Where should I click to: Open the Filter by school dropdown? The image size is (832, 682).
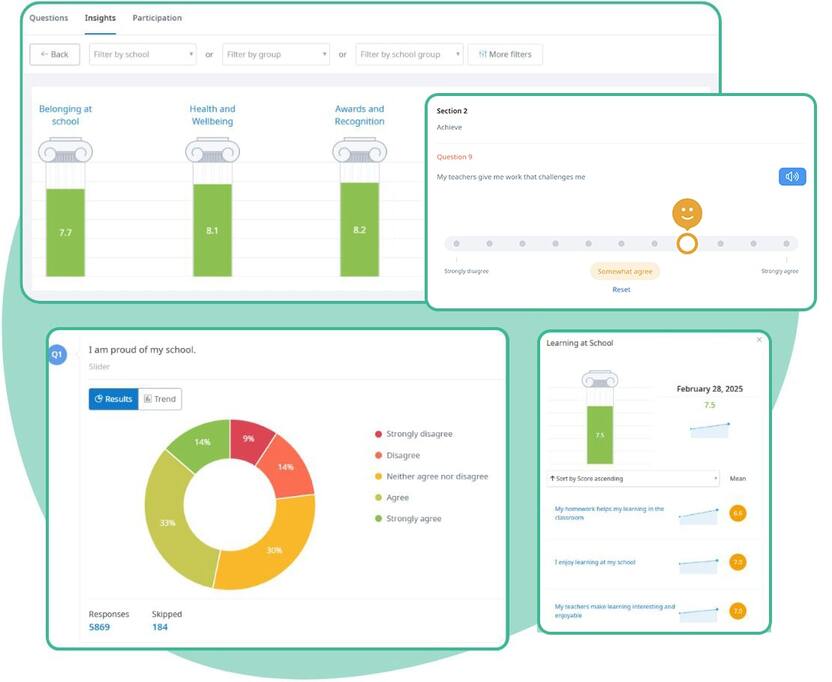pos(142,55)
